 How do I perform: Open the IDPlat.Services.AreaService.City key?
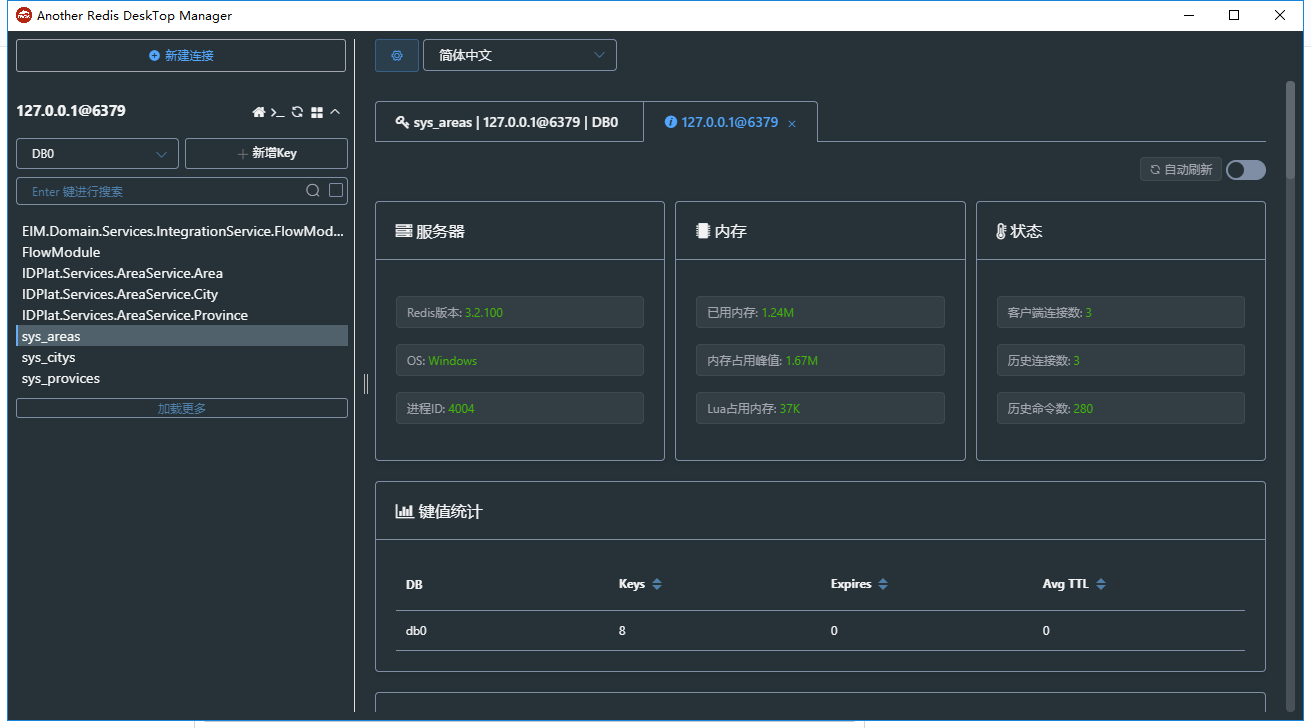pyautogui.click(x=182, y=294)
